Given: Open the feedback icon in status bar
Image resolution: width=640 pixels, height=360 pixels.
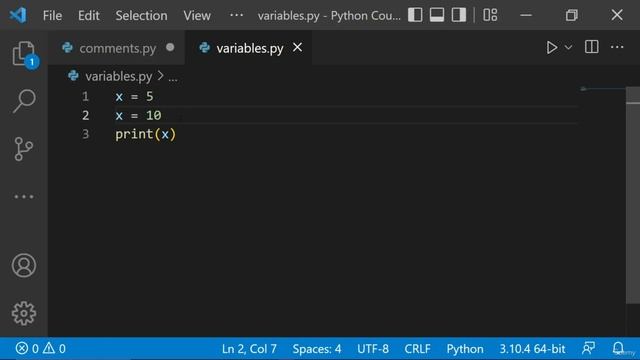Looking at the screenshot, I should [x=588, y=349].
